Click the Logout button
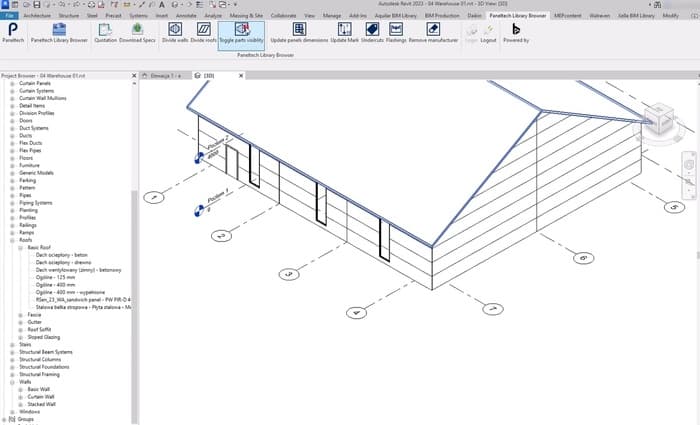 (x=488, y=34)
